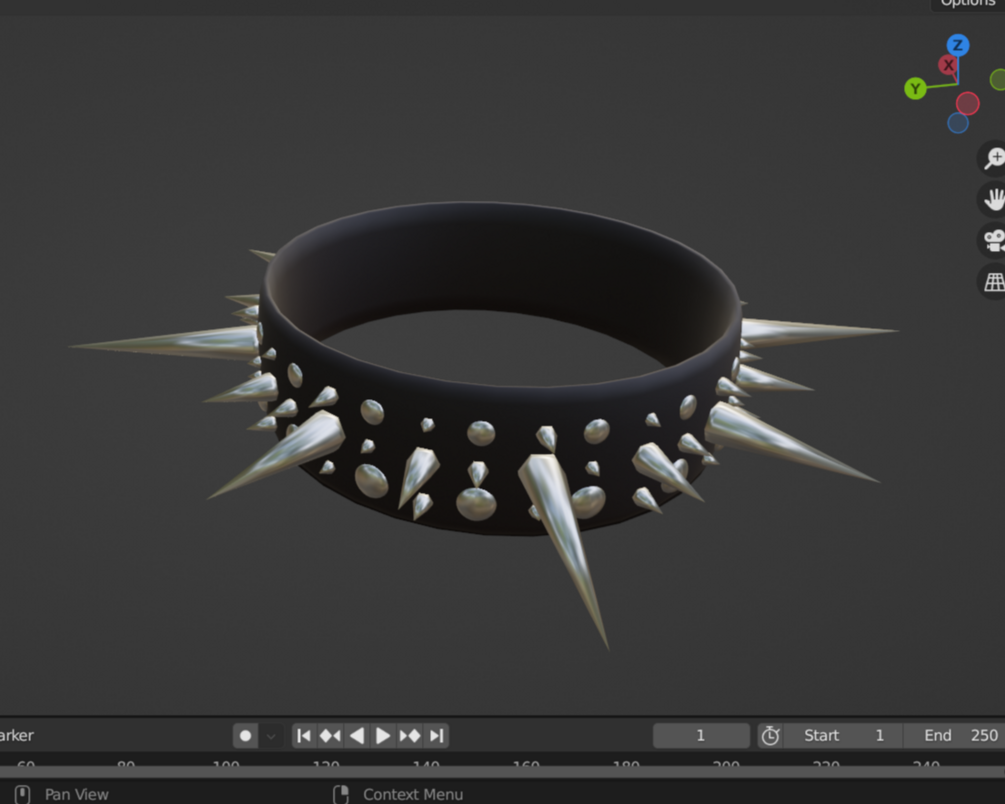
Task: Click the zoom view magnifier icon
Action: pos(993,158)
